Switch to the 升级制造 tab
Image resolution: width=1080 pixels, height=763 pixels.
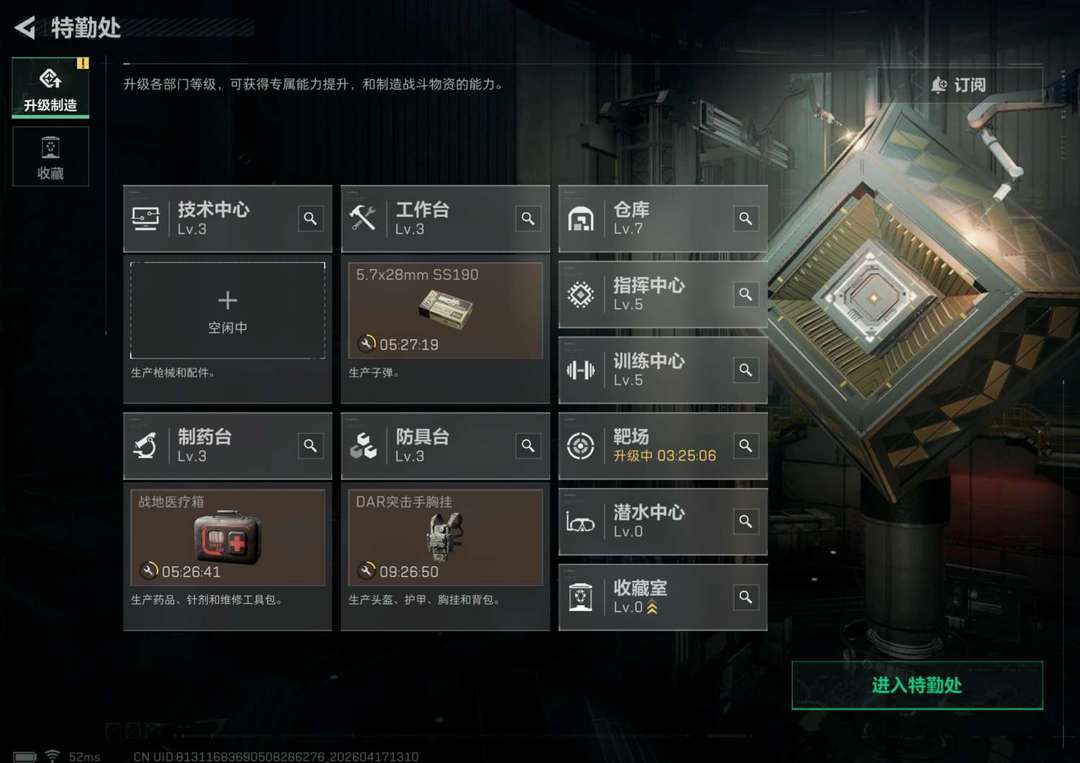(50, 88)
